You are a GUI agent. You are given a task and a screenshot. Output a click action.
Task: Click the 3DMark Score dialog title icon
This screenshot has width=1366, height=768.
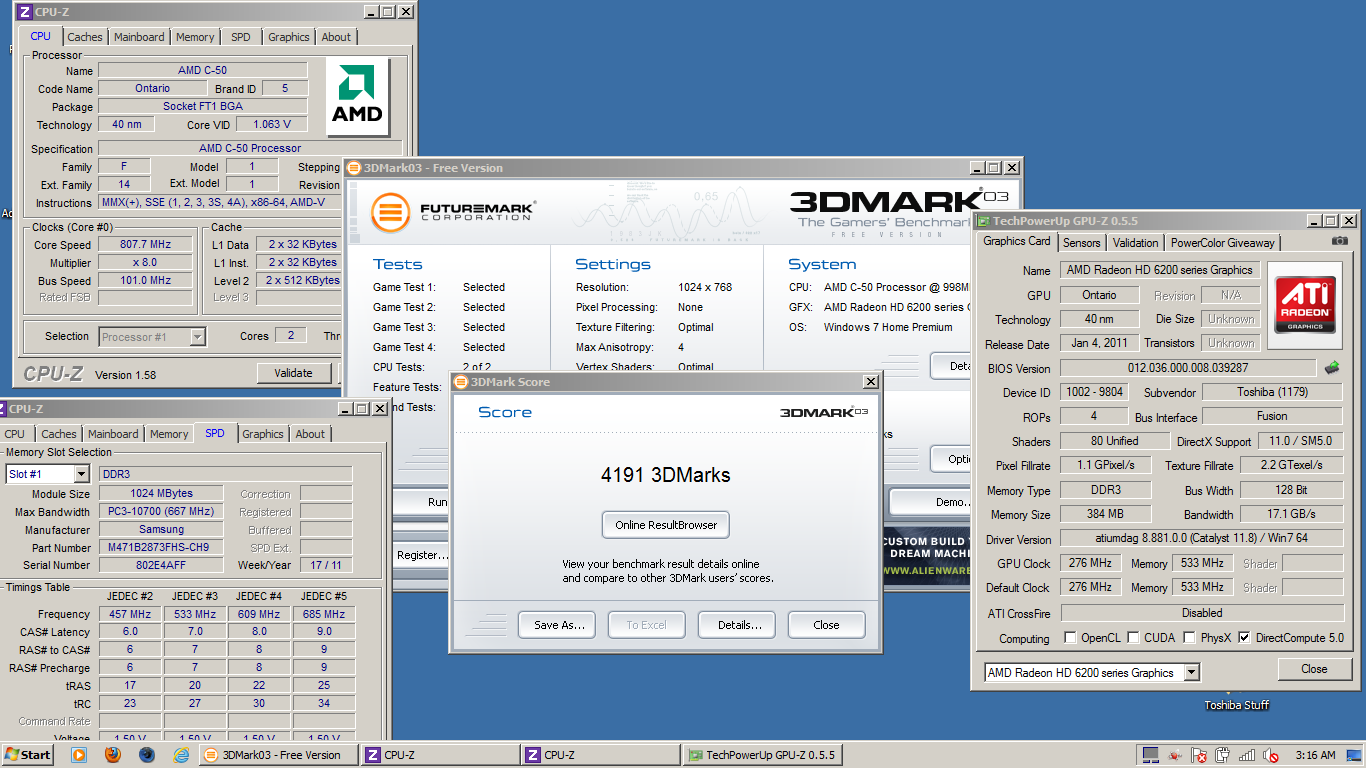pos(461,382)
